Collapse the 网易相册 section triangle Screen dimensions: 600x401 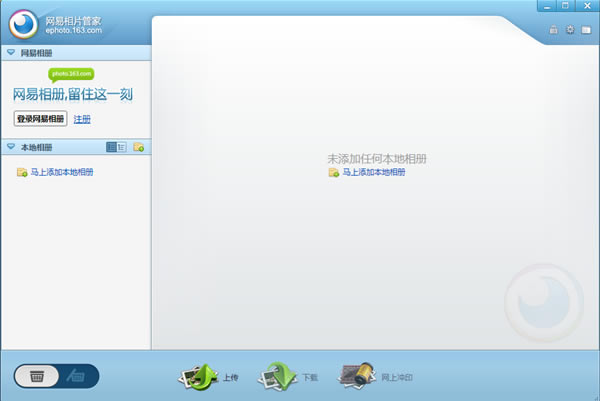pyautogui.click(x=11, y=52)
